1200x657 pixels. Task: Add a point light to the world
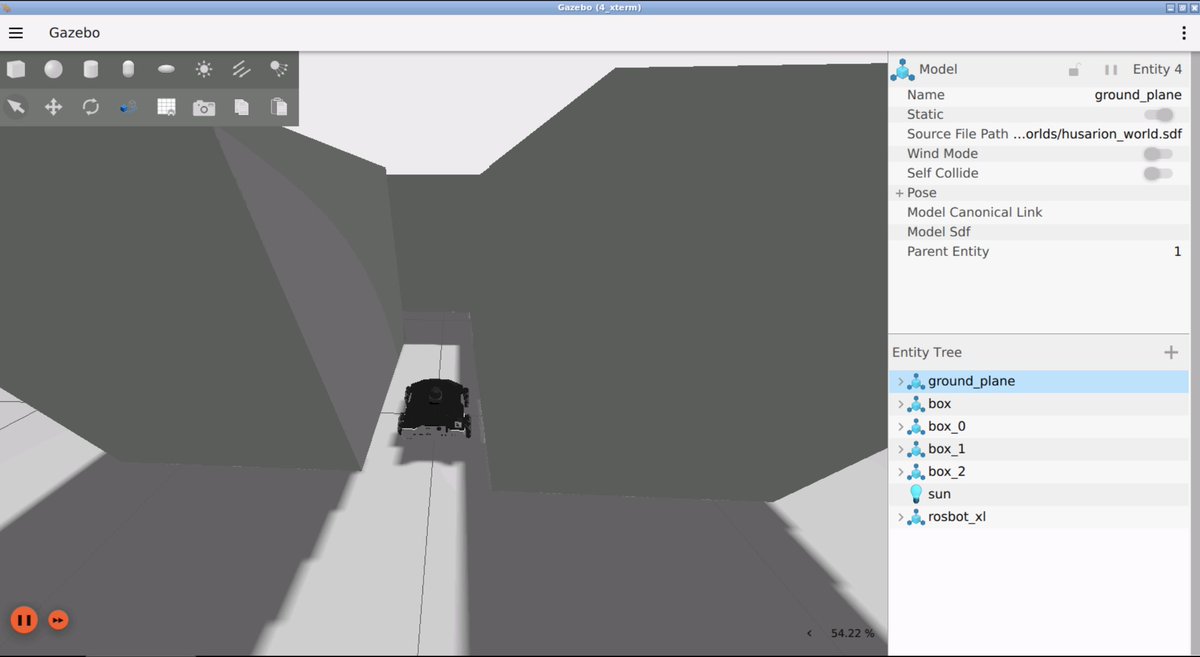pyautogui.click(x=203, y=68)
